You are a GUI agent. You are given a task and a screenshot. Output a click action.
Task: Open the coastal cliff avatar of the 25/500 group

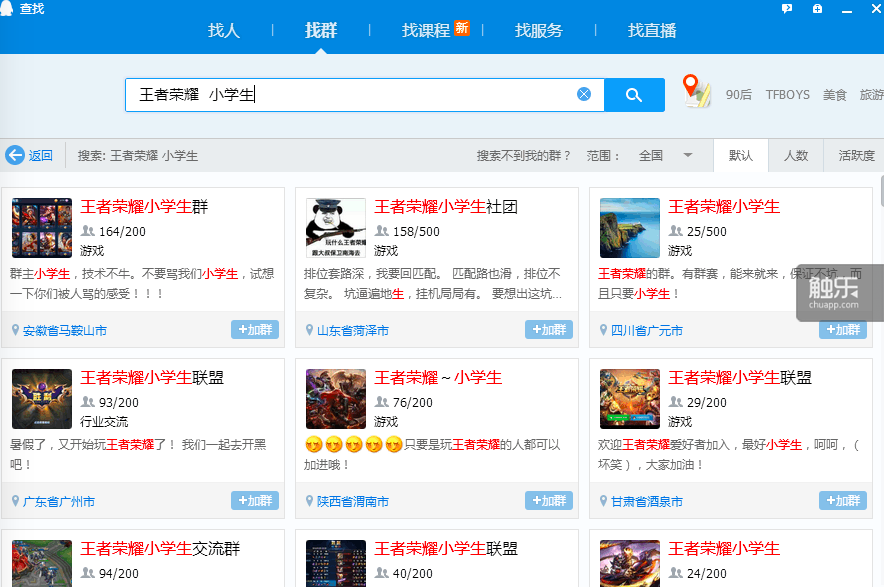point(630,228)
